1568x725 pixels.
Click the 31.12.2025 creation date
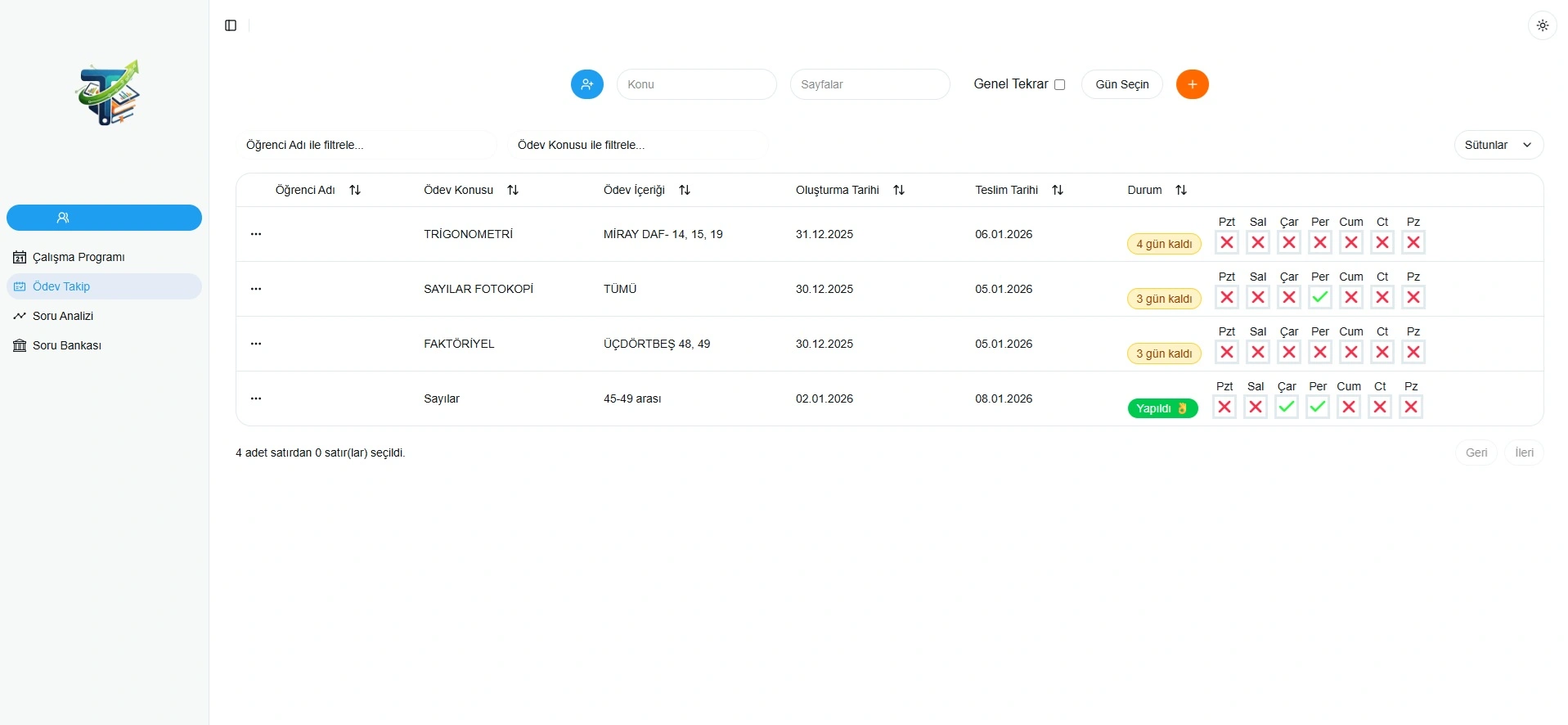coord(824,234)
